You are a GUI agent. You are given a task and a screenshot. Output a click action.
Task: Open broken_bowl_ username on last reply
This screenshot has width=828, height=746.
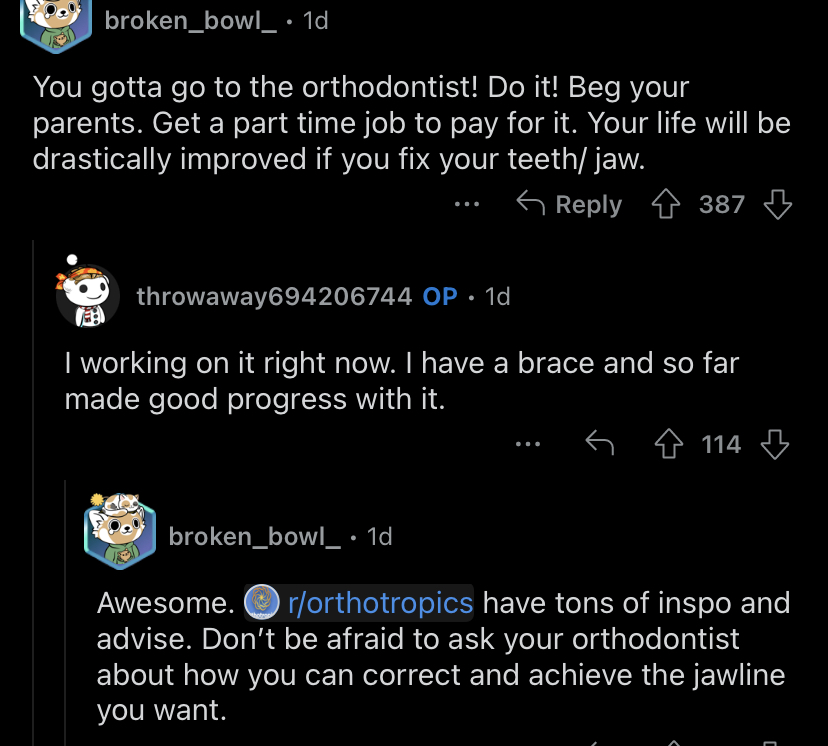[x=255, y=537]
